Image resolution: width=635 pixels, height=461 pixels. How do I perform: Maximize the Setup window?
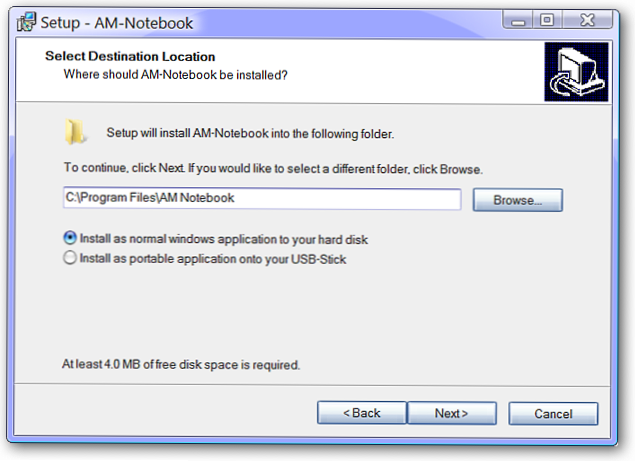(x=547, y=19)
